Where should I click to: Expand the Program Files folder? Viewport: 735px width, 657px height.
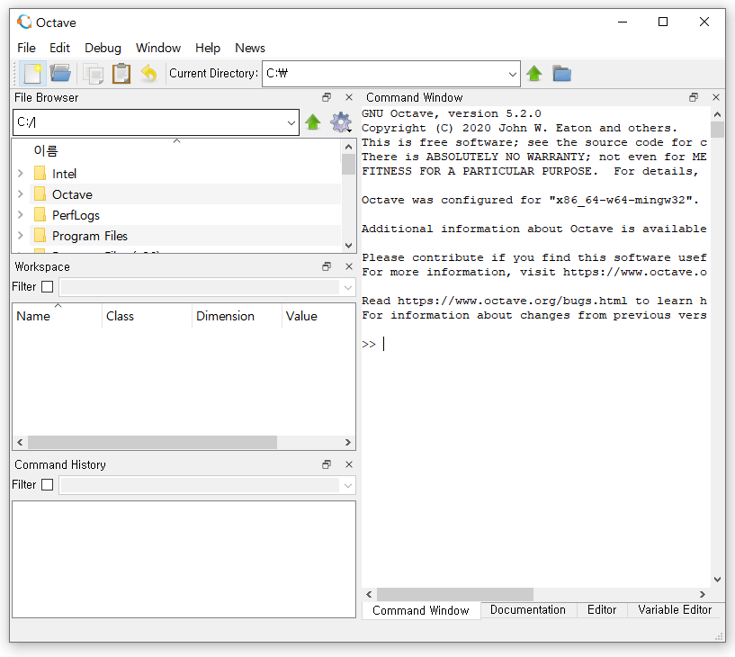click(x=20, y=235)
